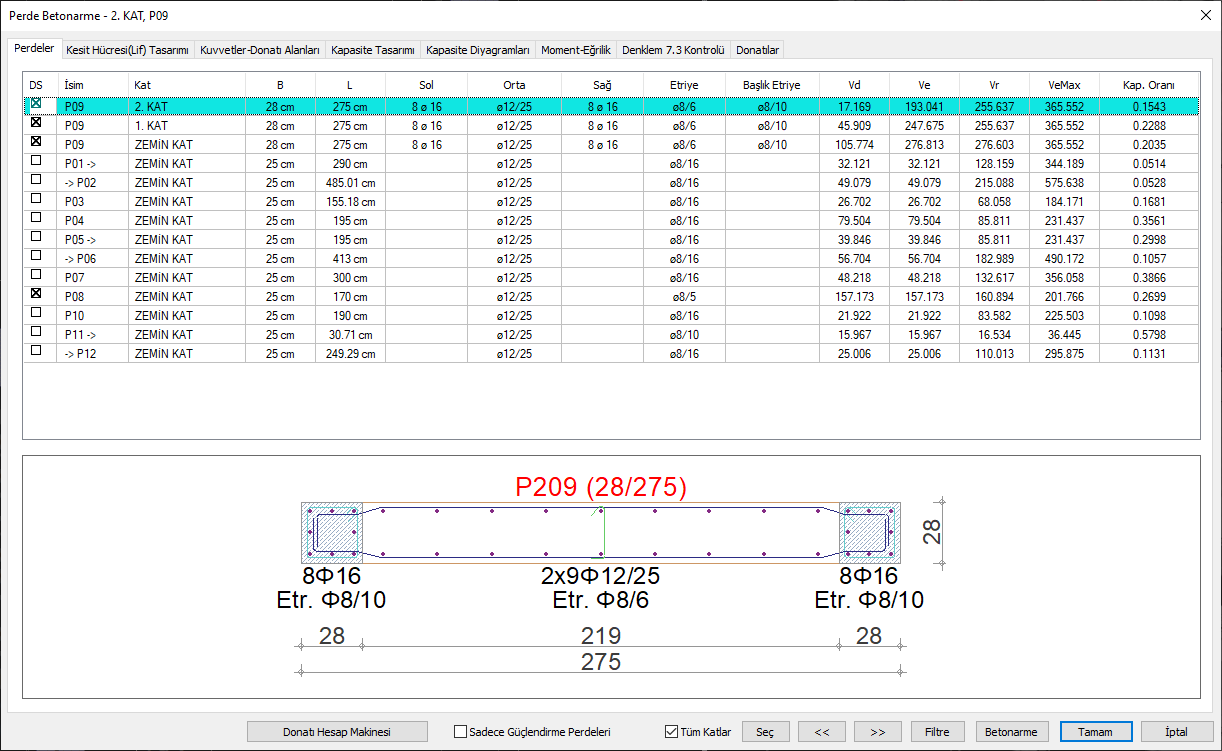The height and width of the screenshot is (751, 1222).
Task: Click the Başlık Etriye column header
Action: [x=772, y=85]
